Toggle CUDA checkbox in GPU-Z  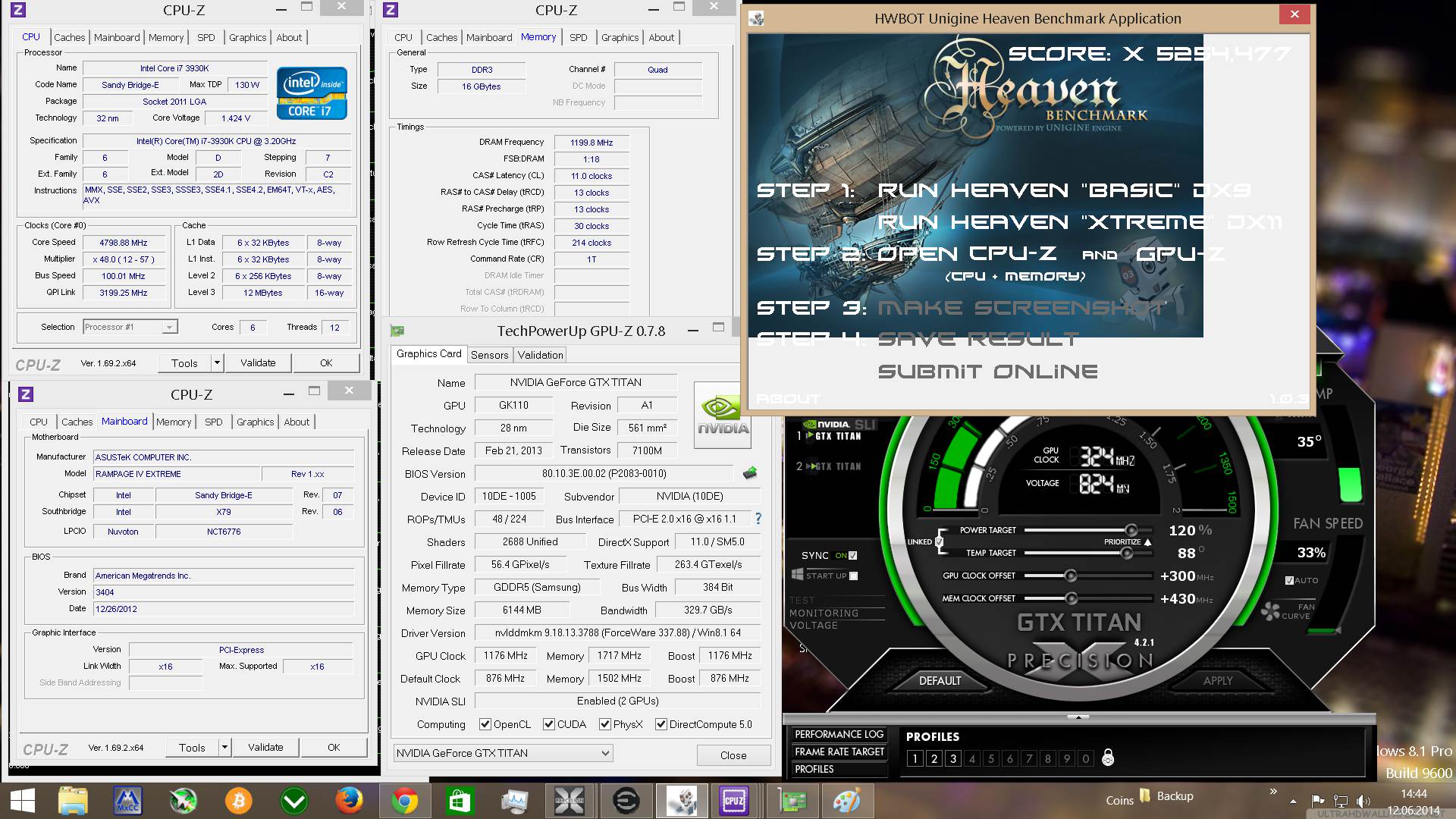click(x=549, y=724)
